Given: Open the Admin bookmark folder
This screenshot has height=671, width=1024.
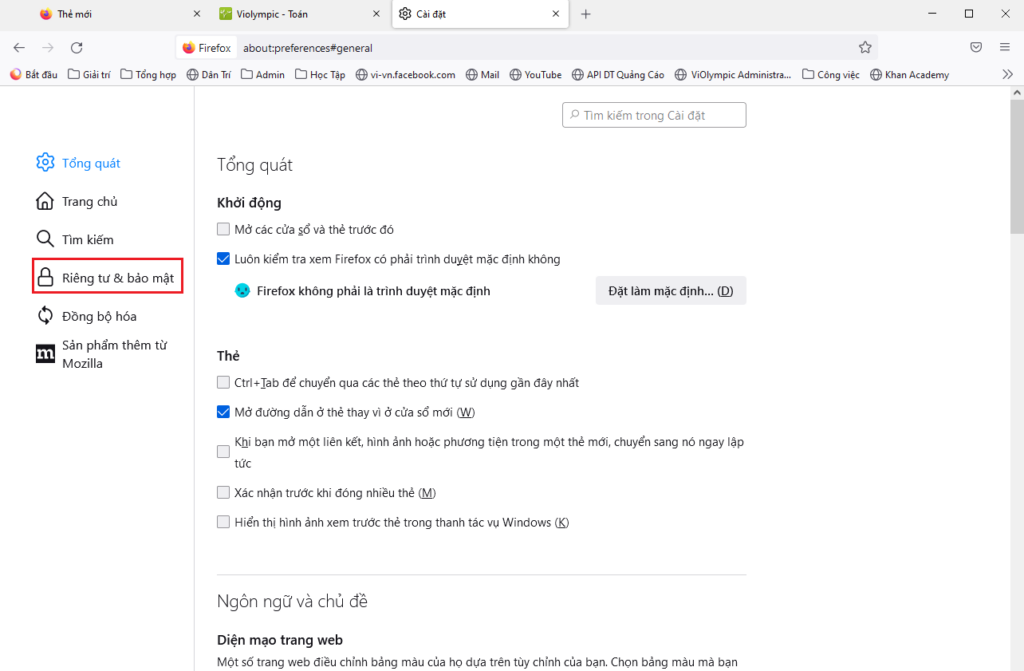Looking at the screenshot, I should click(x=263, y=74).
